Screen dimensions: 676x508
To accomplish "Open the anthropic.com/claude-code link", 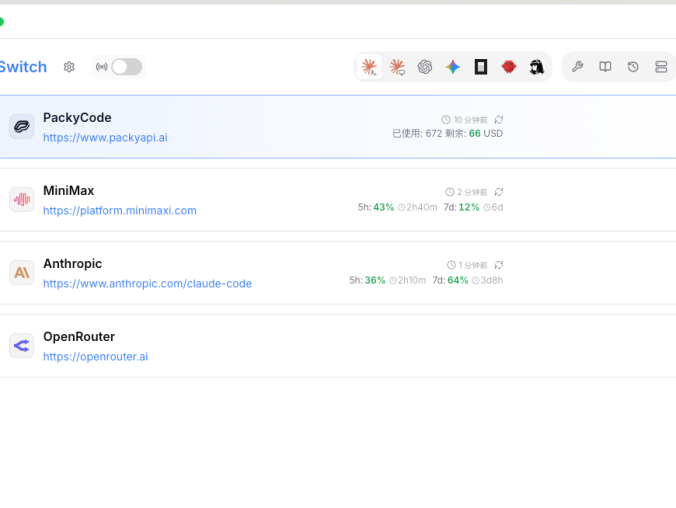I will point(147,283).
